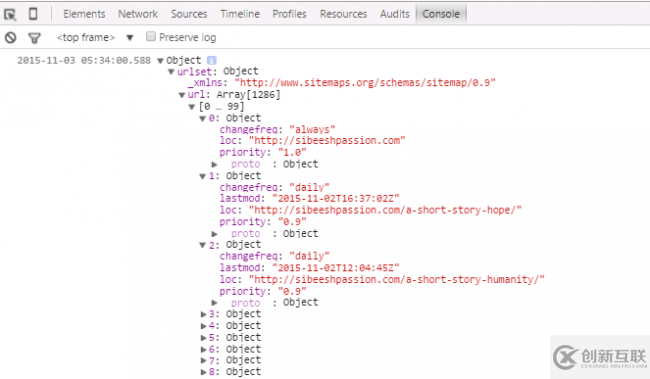
Task: Click the sitemaps.org schema URL string
Action: [365, 83]
